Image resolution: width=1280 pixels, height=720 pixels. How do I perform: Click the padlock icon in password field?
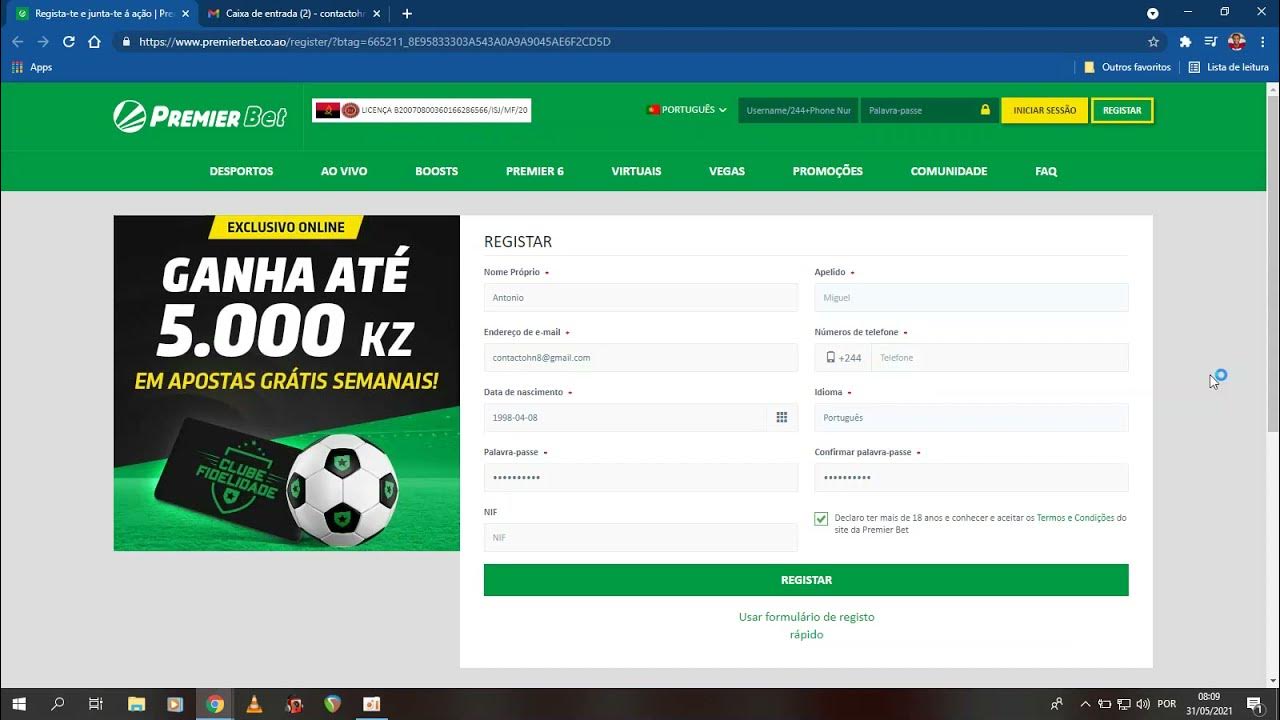coord(985,110)
